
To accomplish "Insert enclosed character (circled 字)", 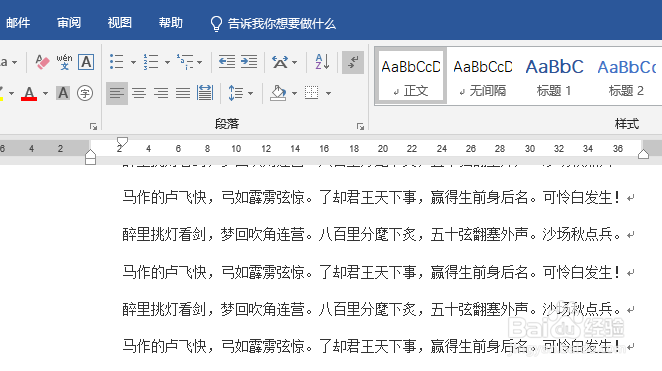I will click(85, 93).
